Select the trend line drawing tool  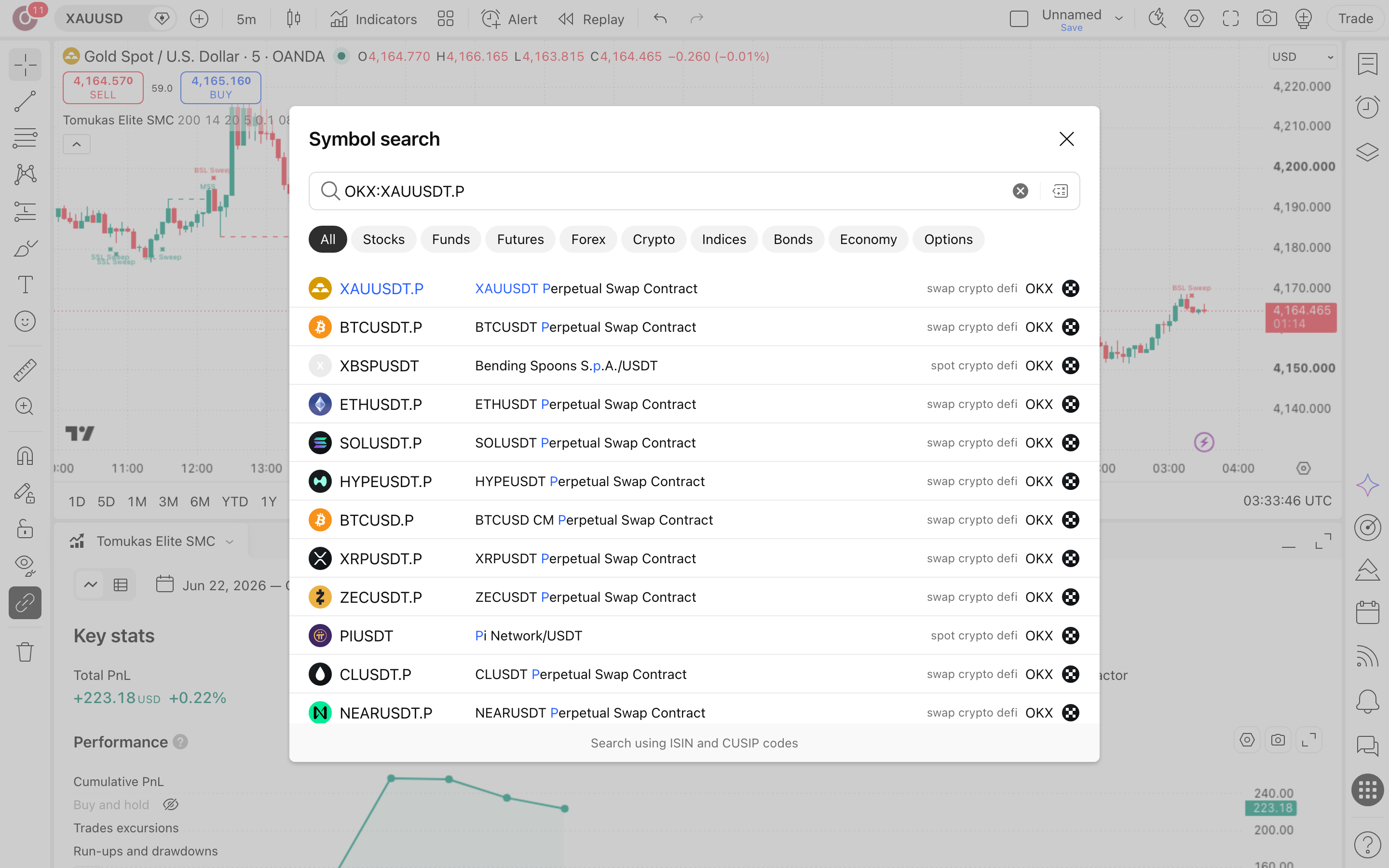tap(25, 101)
